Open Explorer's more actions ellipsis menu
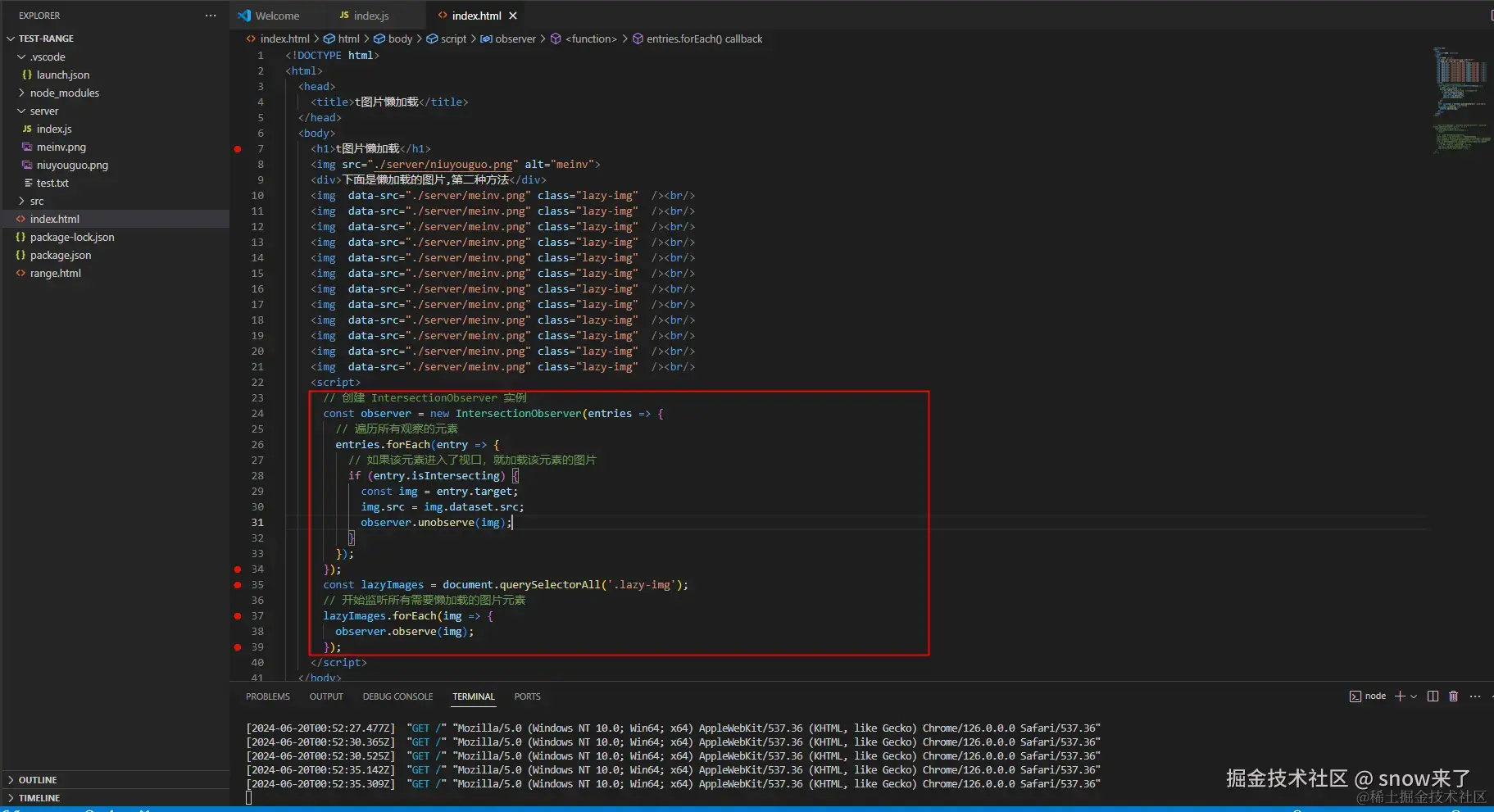The height and width of the screenshot is (812, 1494). tap(211, 16)
